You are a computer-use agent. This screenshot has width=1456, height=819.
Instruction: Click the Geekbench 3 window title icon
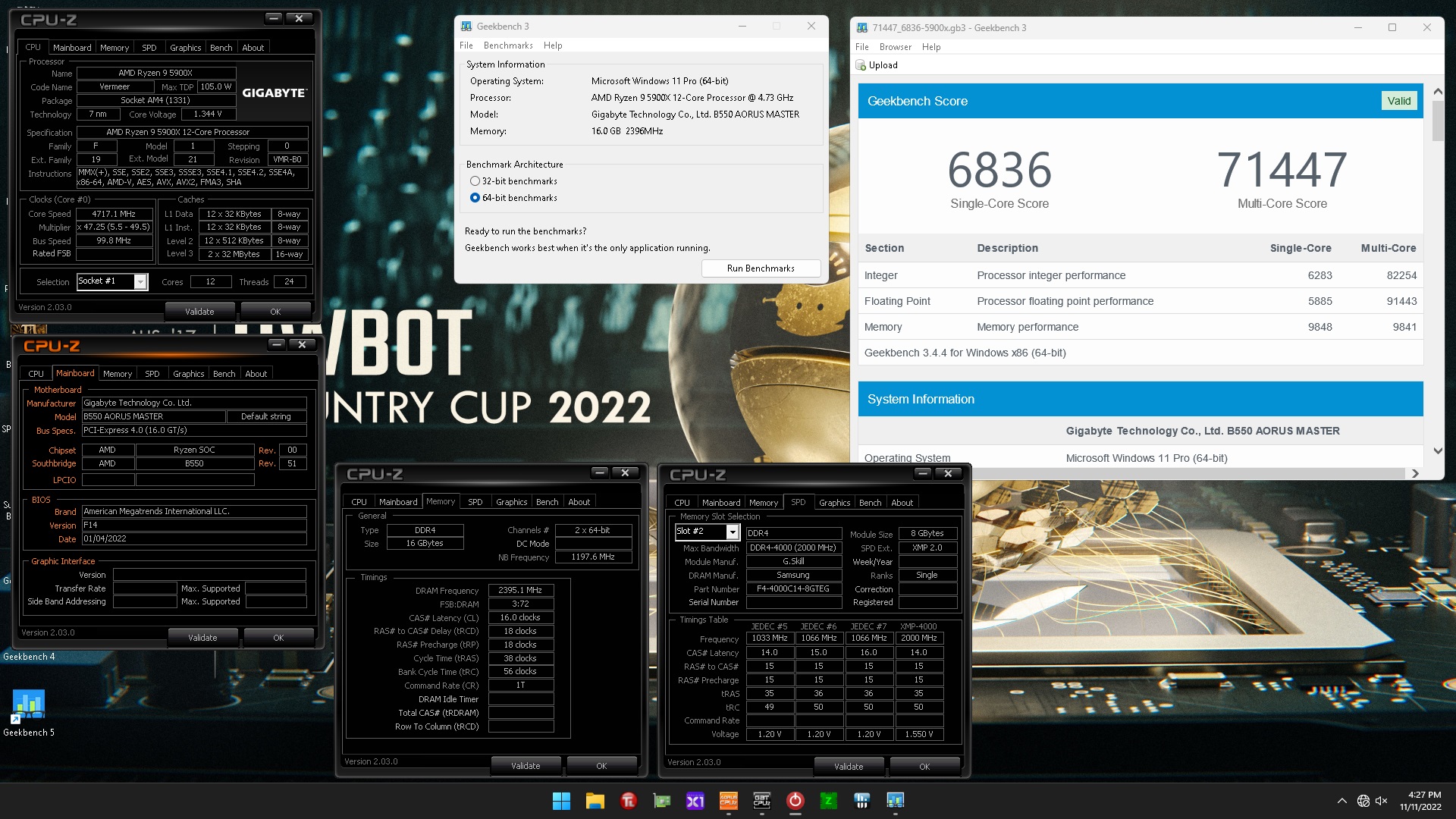(x=466, y=27)
